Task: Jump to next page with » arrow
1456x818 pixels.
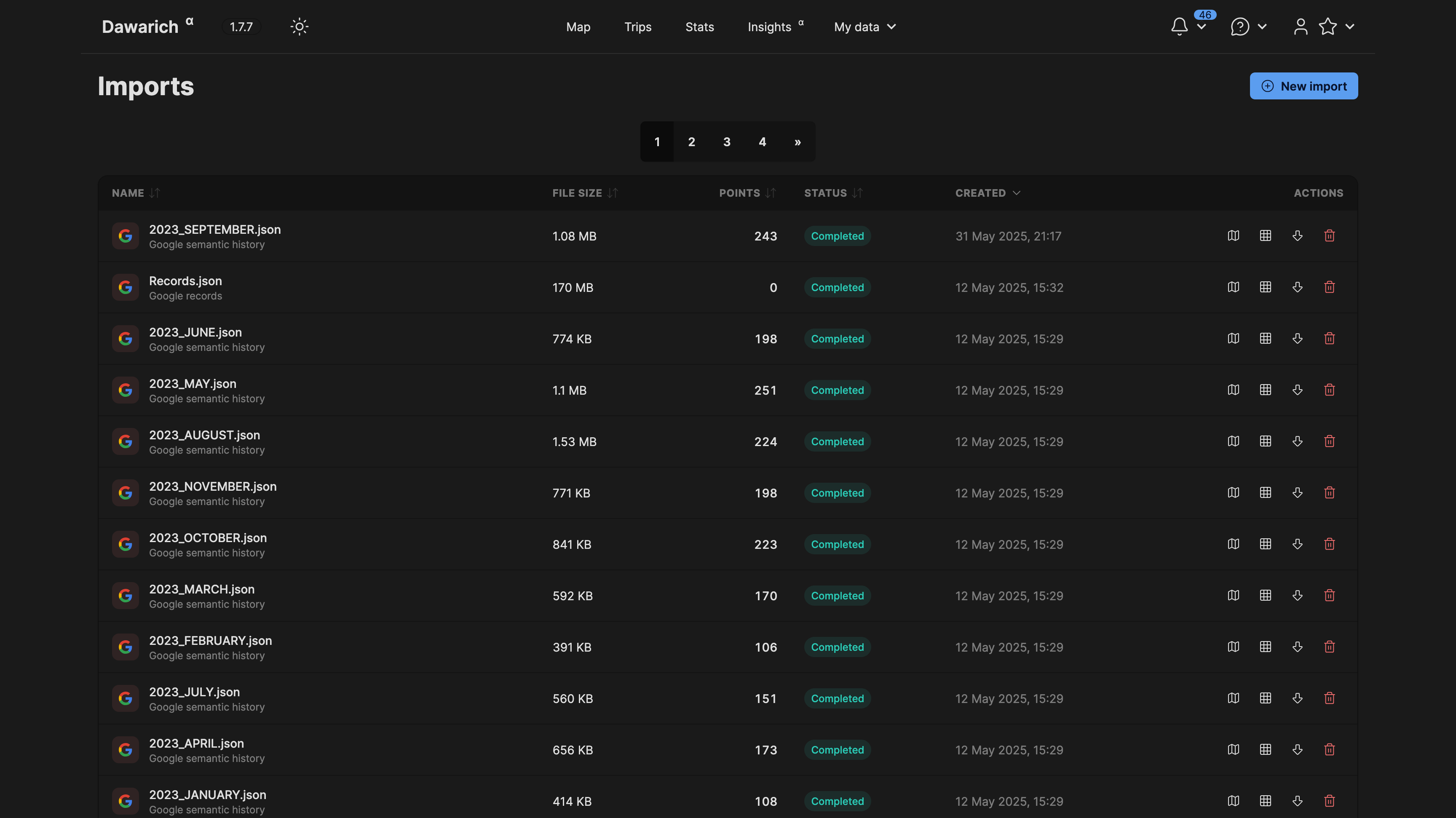Action: [x=798, y=142]
